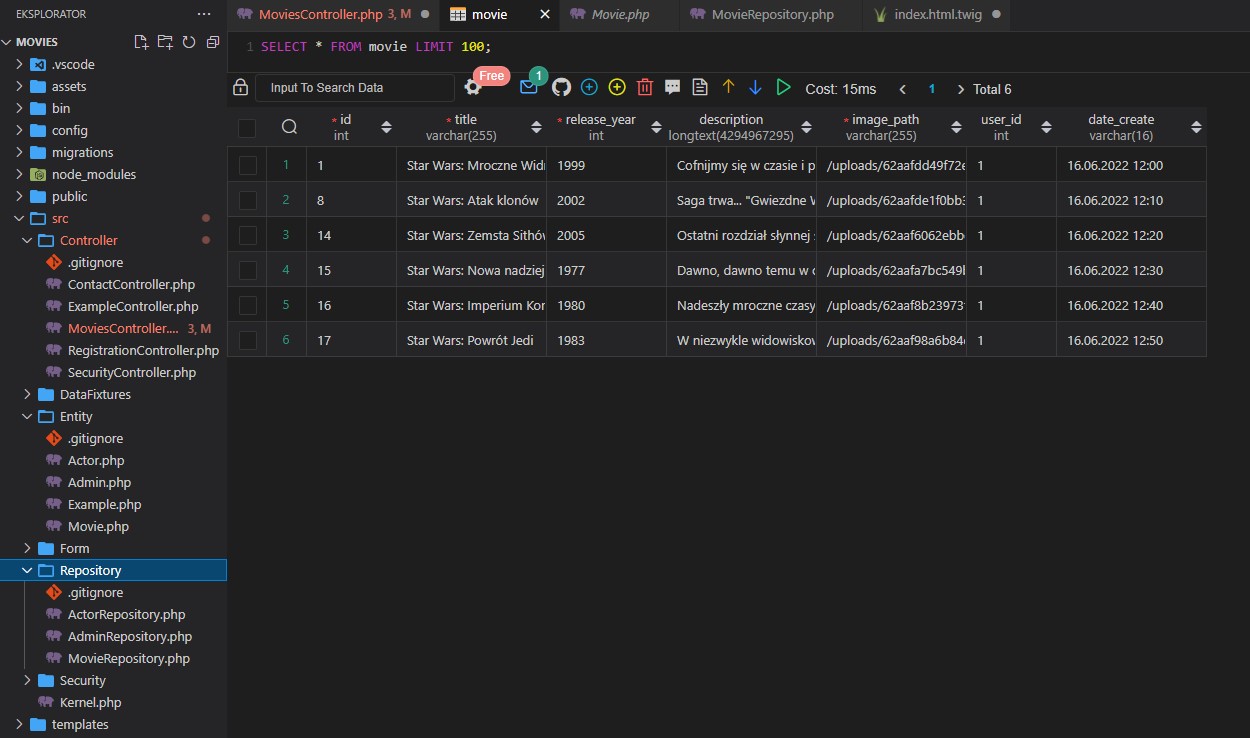Click the upward orange arrow icon
This screenshot has height=738, width=1250.
[x=729, y=87]
